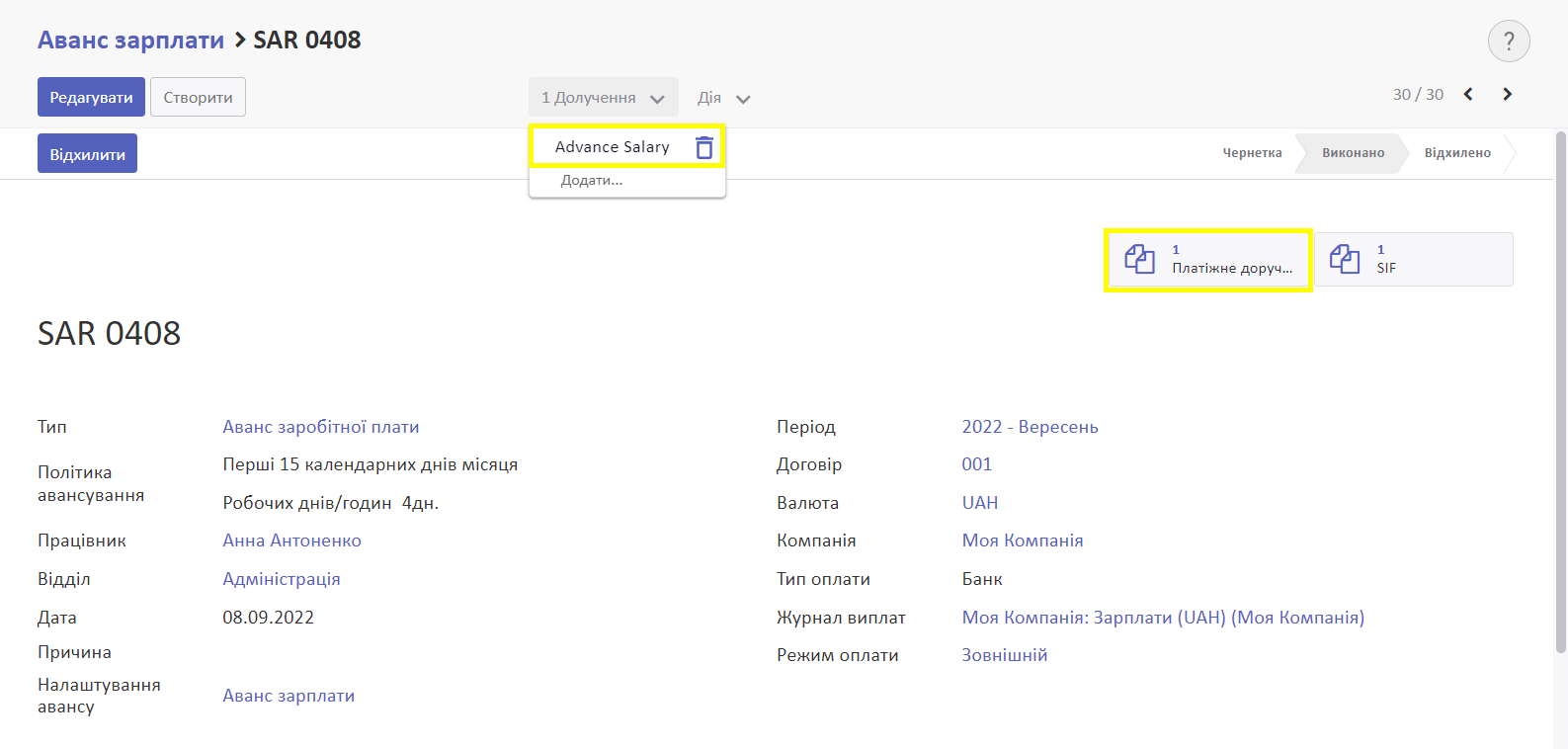The image size is (1568, 749).
Task: Click the Редагувати button
Action: pyautogui.click(x=91, y=97)
